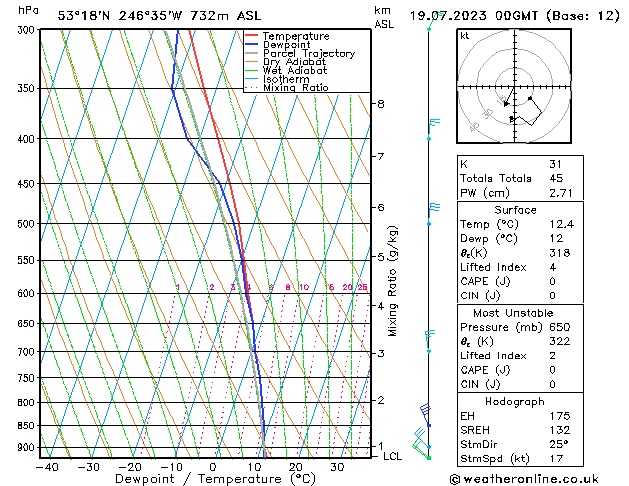The width and height of the screenshot is (629, 486).
Task: Click the Totals Totals value 45
Action: click(x=556, y=178)
